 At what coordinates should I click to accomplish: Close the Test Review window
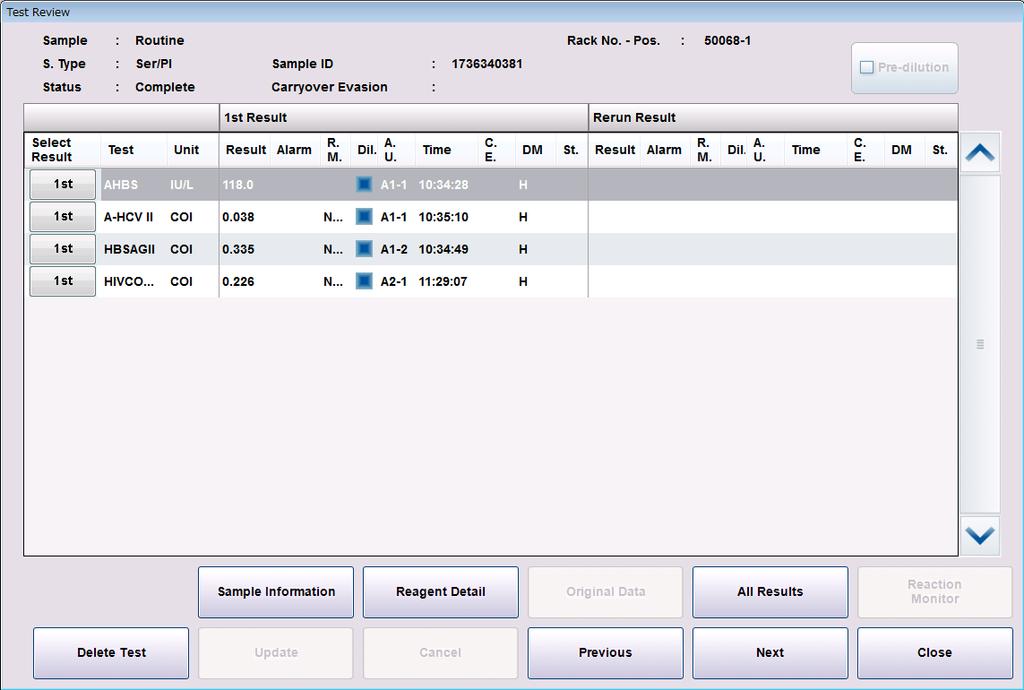coord(935,653)
